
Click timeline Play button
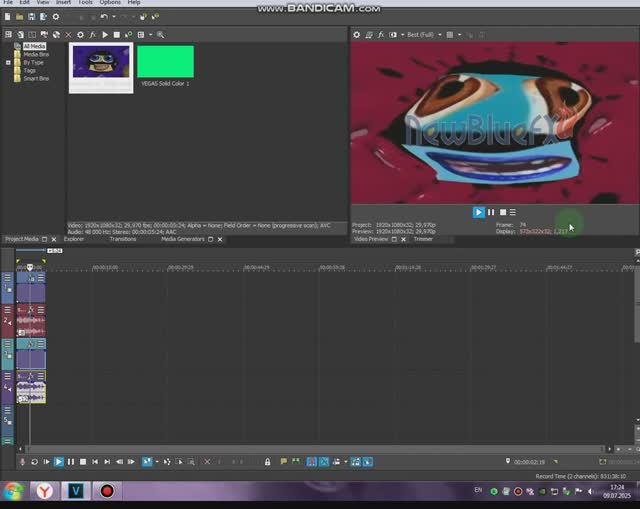point(59,462)
